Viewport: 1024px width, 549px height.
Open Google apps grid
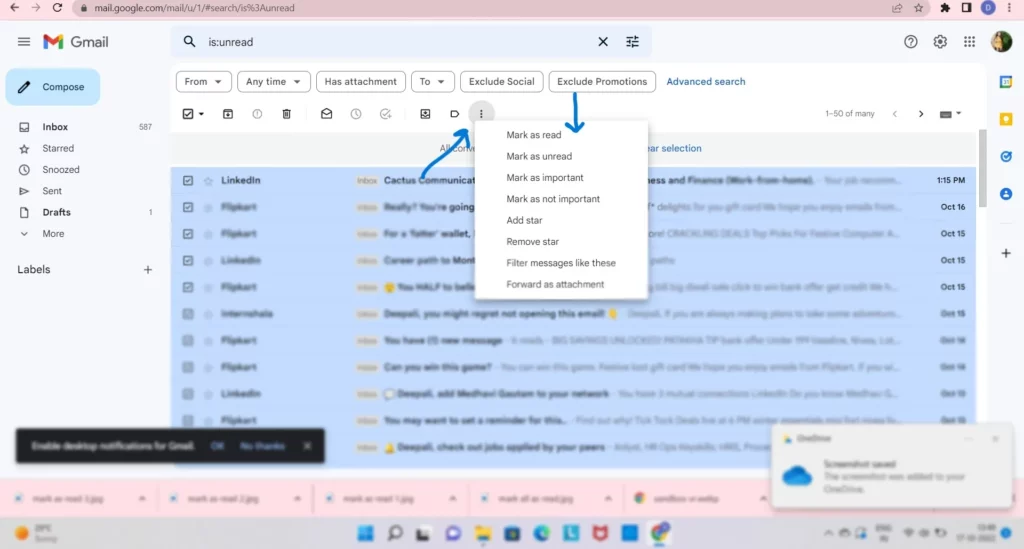(x=969, y=42)
